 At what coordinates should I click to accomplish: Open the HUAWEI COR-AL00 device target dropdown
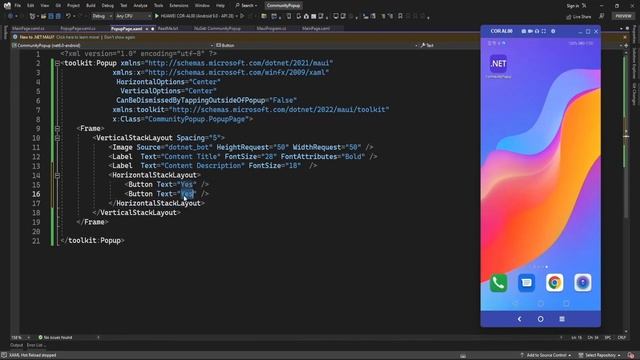(200, 16)
